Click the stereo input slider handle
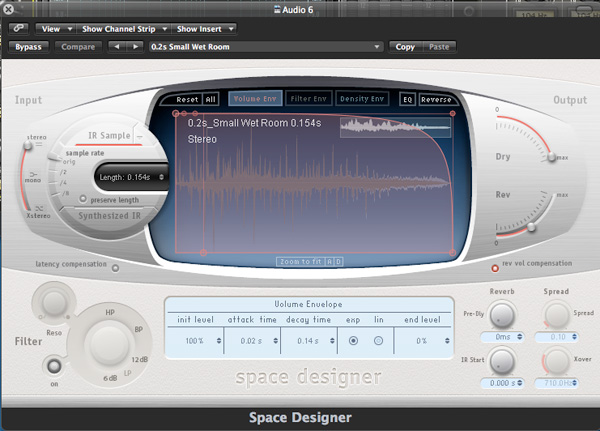Image resolution: width=600 pixels, height=431 pixels. coord(28,145)
